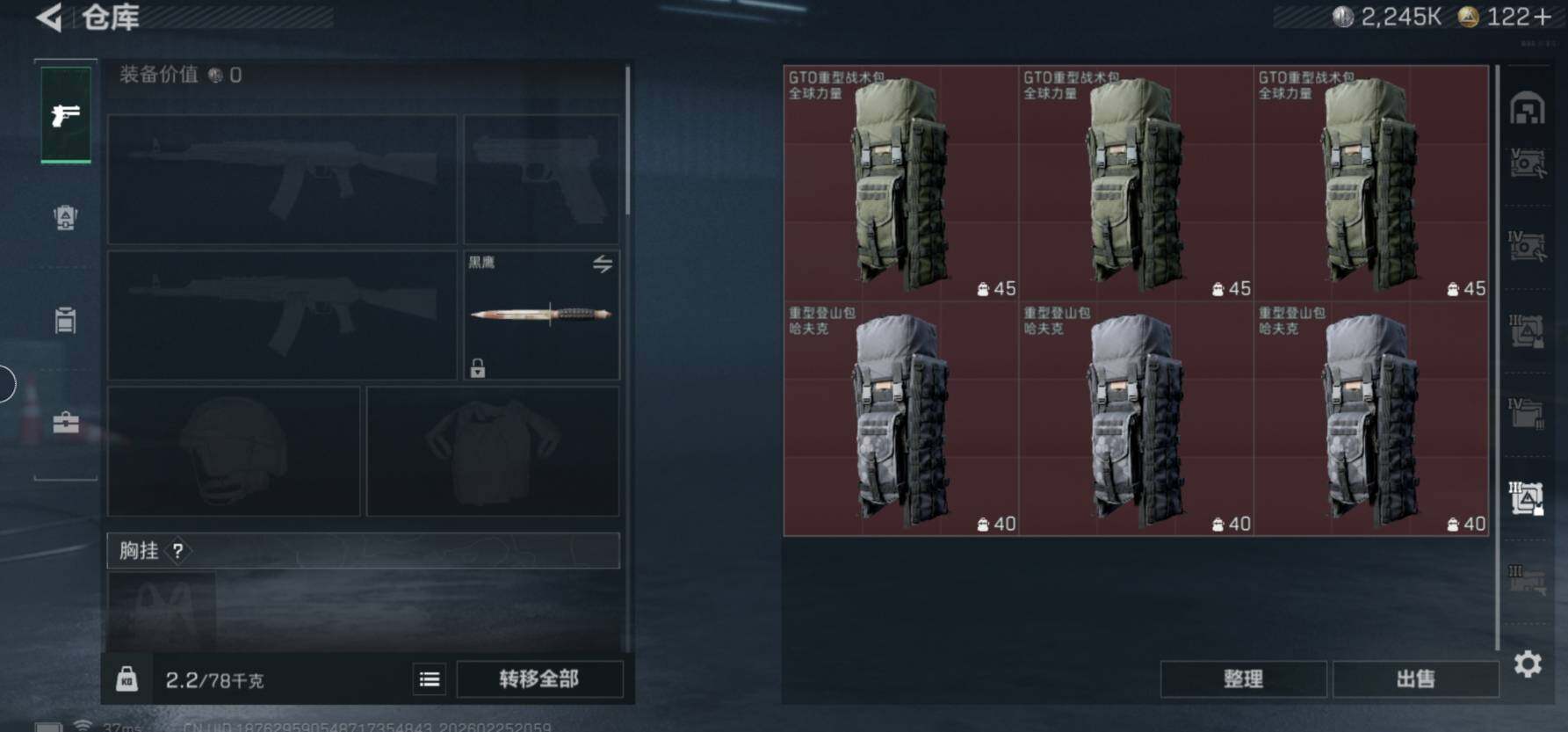
Task: Click the empty helmet equipment slot
Action: pyautogui.click(x=234, y=451)
